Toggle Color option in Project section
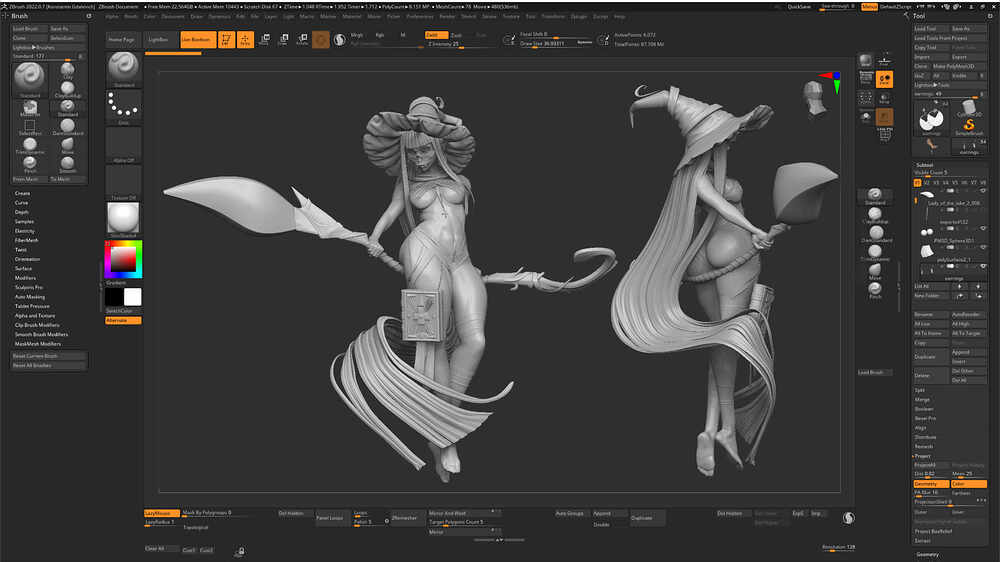This screenshot has height=562, width=1000. click(x=969, y=484)
